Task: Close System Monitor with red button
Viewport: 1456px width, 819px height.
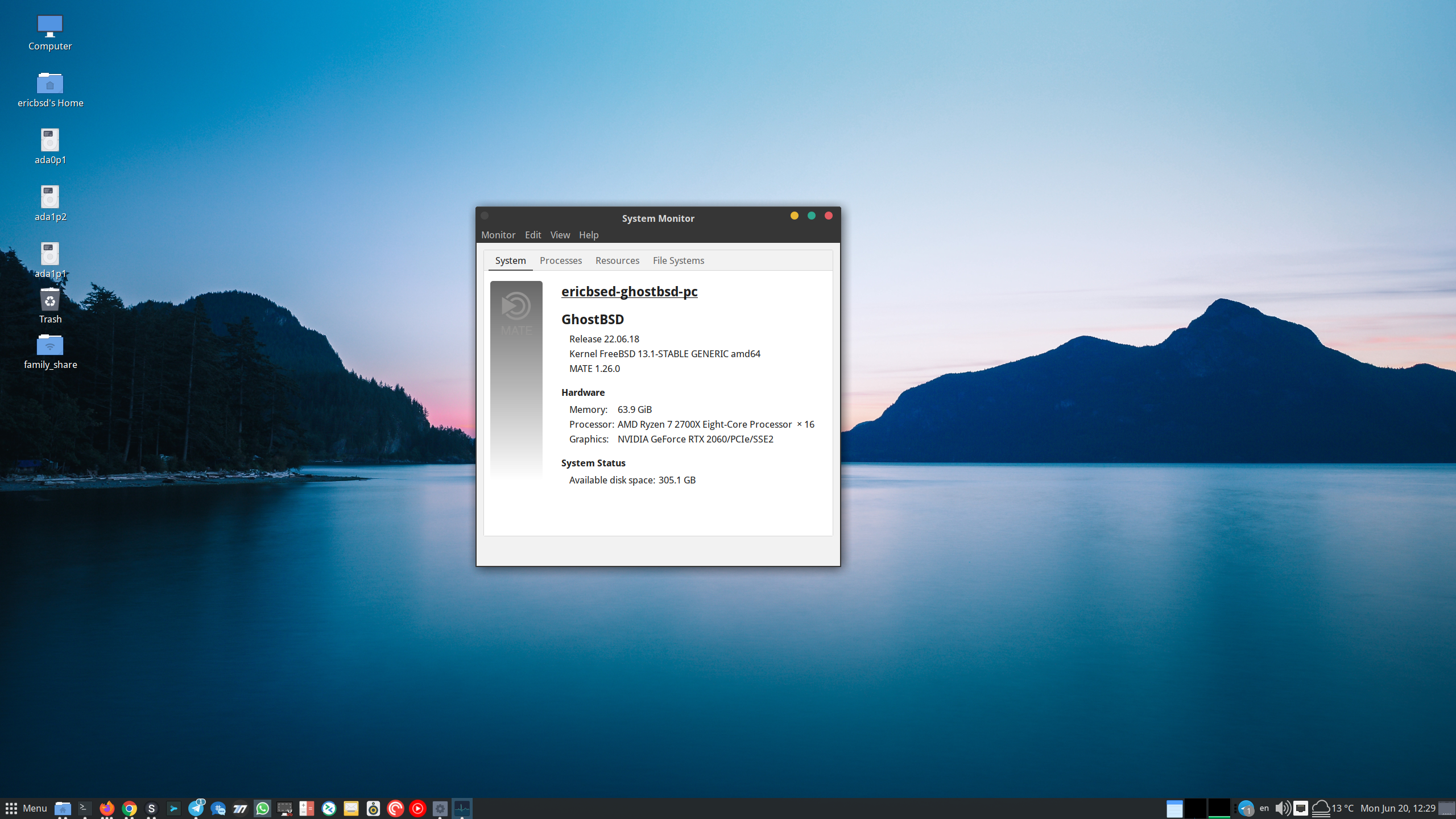Action: [x=829, y=216]
